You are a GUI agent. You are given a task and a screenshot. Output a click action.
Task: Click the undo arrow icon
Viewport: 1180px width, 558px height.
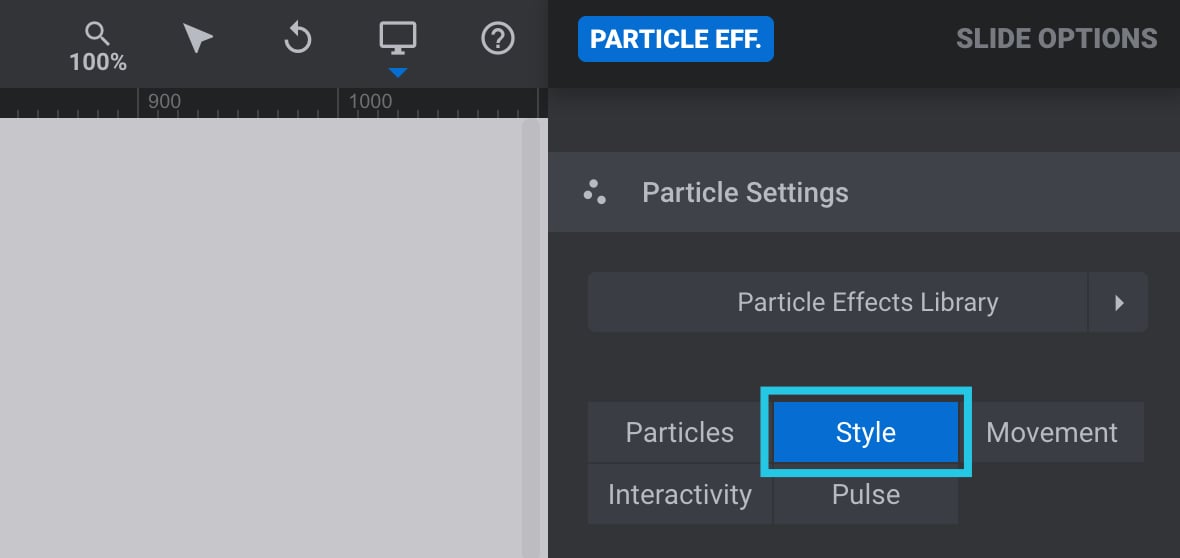(x=297, y=38)
